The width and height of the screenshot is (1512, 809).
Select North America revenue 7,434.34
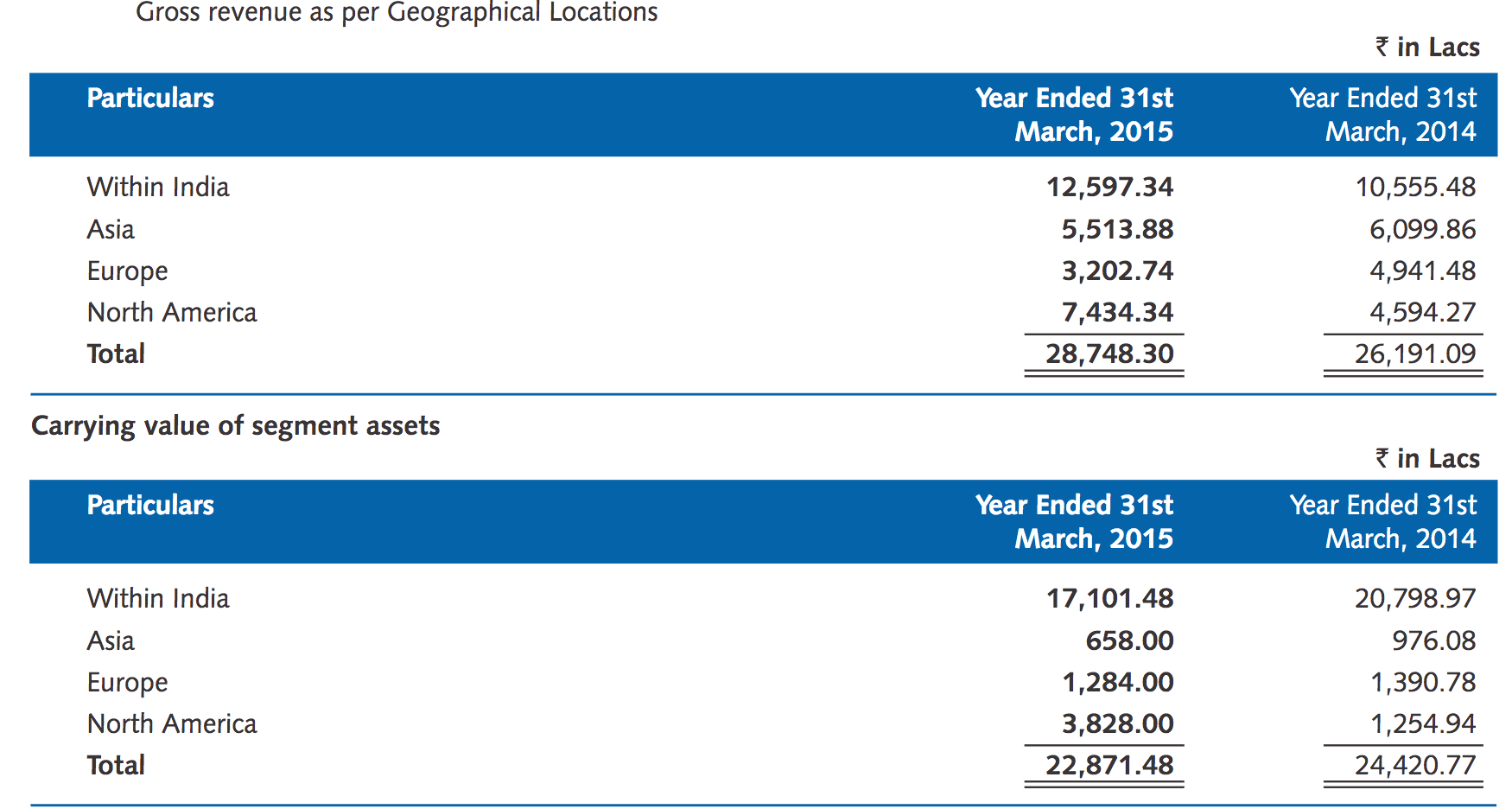point(1117,312)
